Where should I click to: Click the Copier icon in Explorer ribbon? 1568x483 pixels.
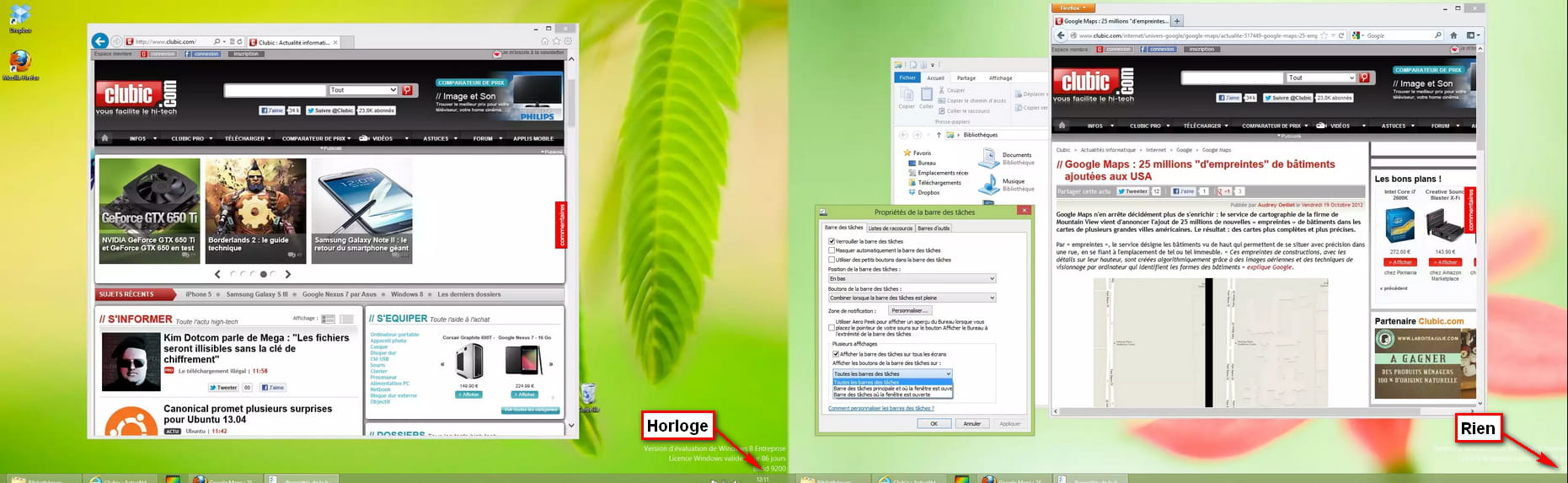point(907,97)
